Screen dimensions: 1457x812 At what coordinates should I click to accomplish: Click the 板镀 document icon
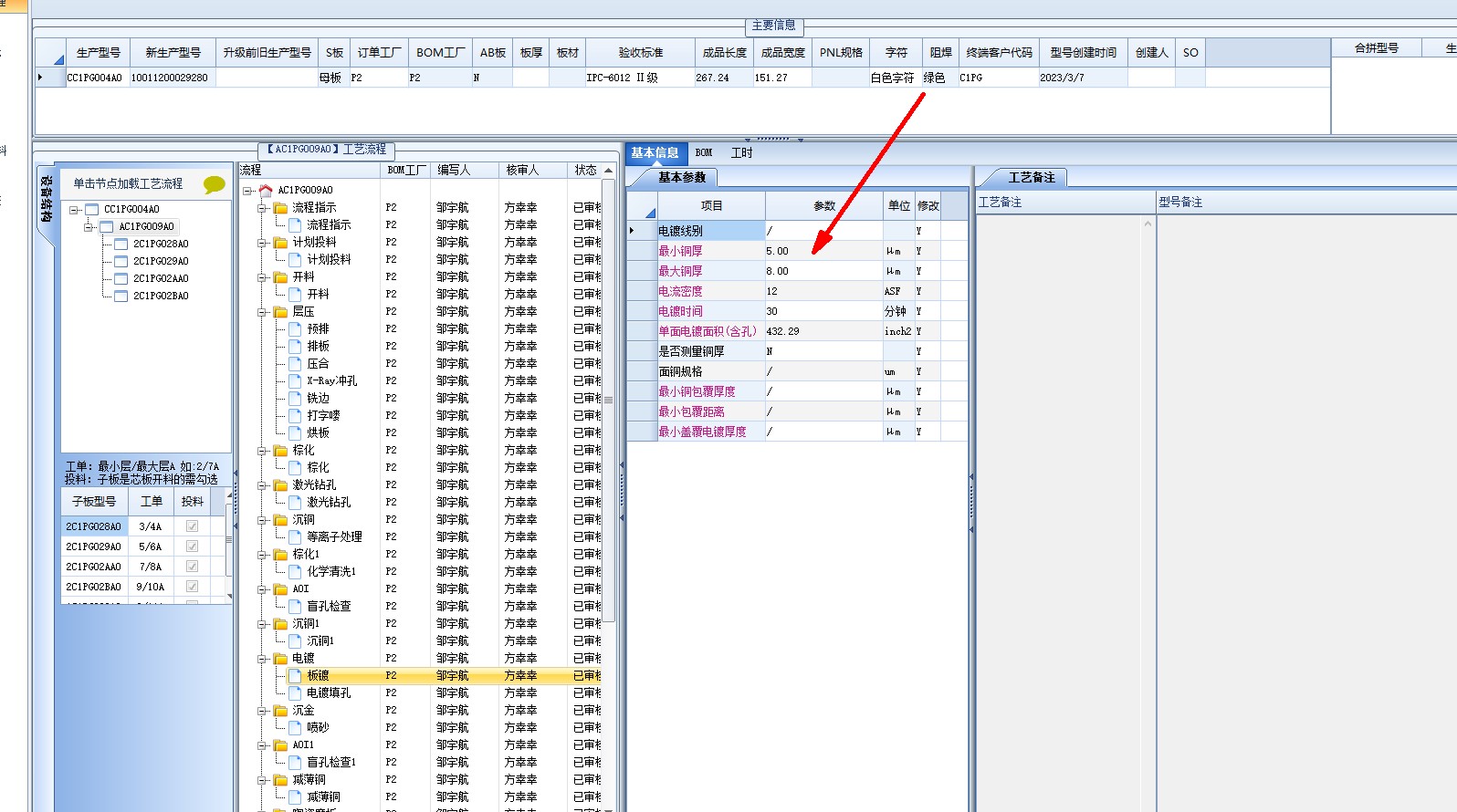tap(295, 676)
